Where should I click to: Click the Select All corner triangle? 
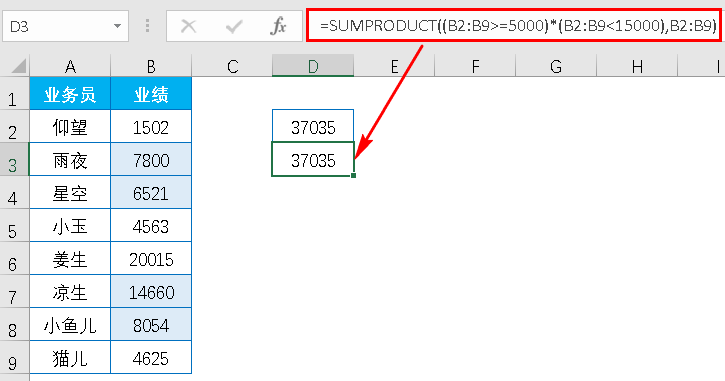pos(18,66)
